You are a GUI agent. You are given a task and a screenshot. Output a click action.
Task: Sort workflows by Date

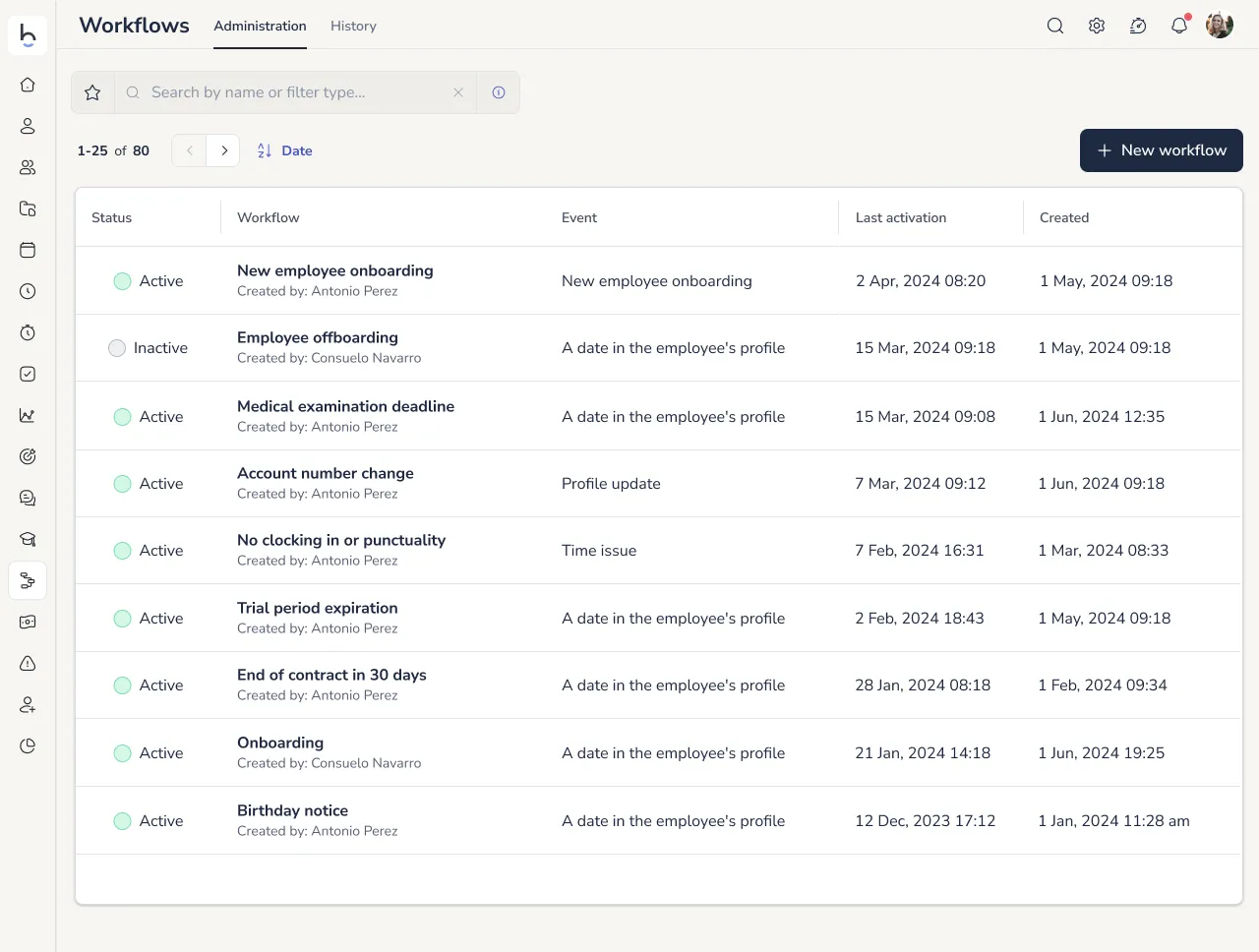(284, 150)
